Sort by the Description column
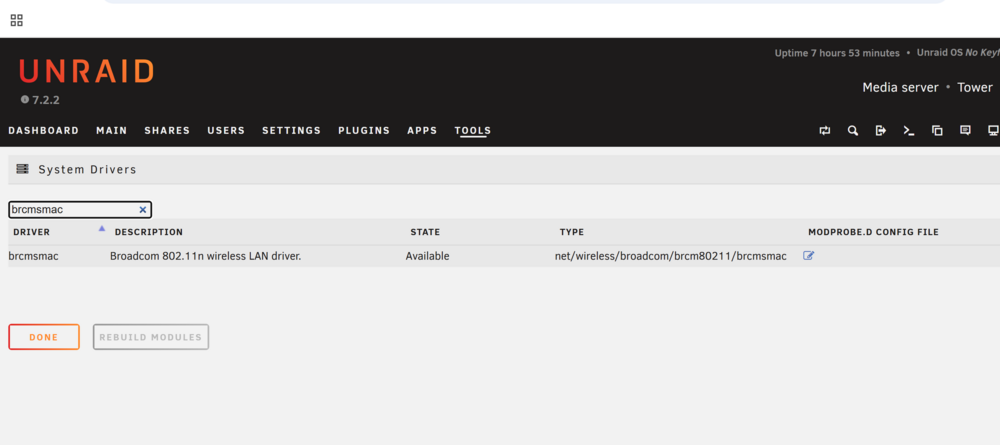The width and height of the screenshot is (1000, 445). 149,232
